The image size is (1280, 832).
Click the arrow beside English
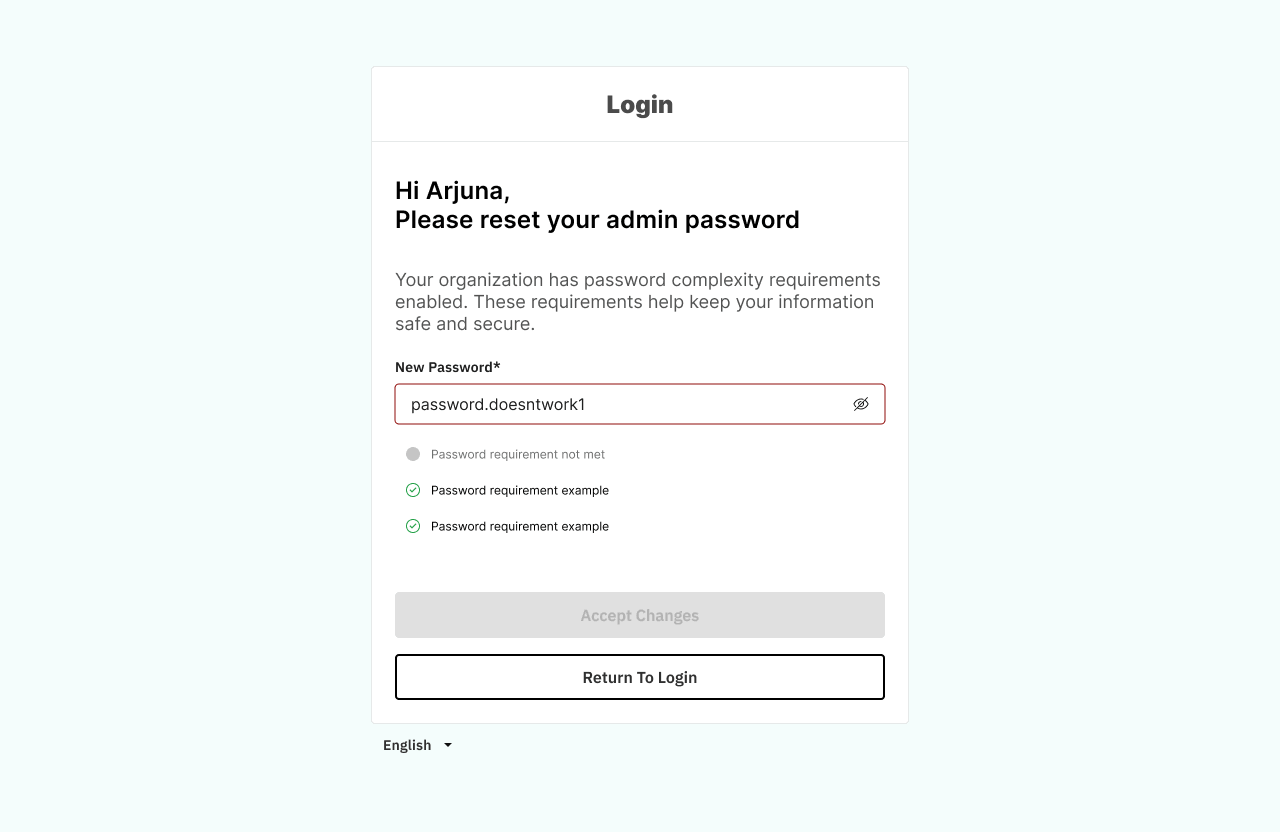(x=448, y=745)
